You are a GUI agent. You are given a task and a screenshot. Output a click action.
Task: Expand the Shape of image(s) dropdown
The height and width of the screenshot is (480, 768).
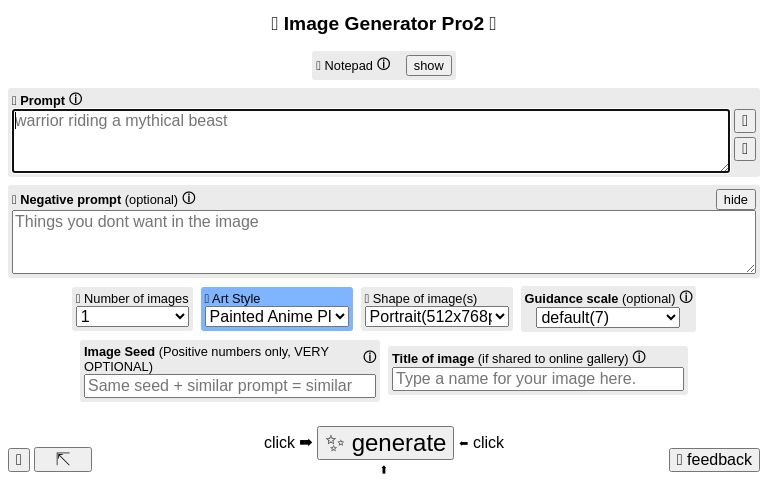tap(436, 316)
